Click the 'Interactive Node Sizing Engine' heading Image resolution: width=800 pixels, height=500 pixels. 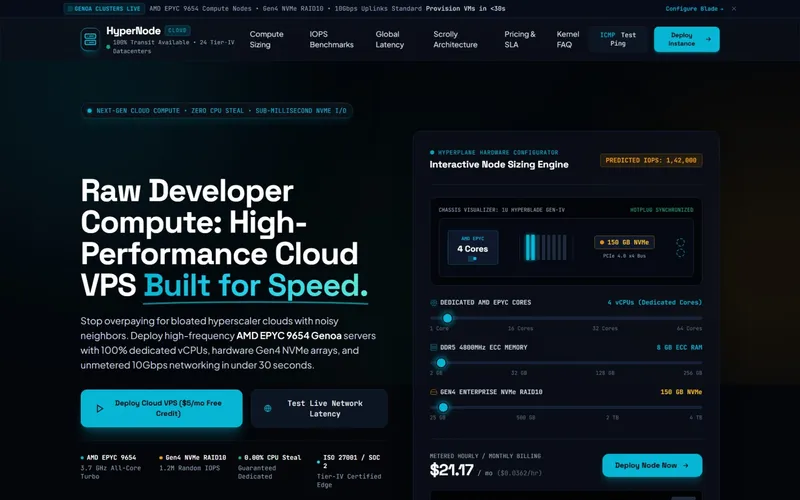(x=498, y=164)
